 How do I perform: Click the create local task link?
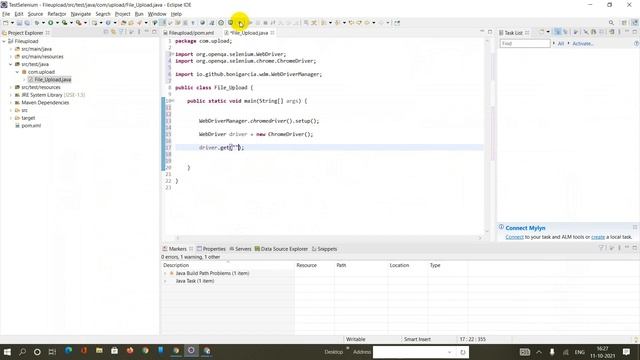(x=598, y=237)
